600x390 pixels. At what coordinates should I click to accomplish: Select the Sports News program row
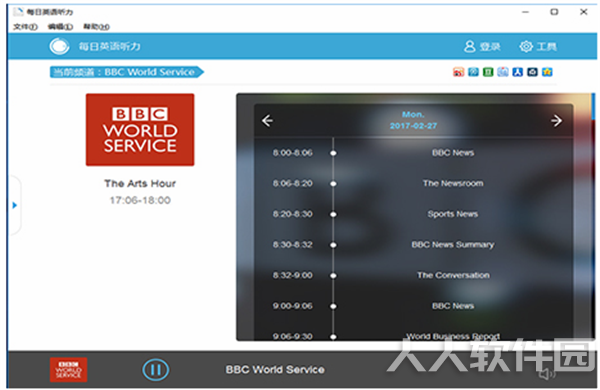pos(413,214)
